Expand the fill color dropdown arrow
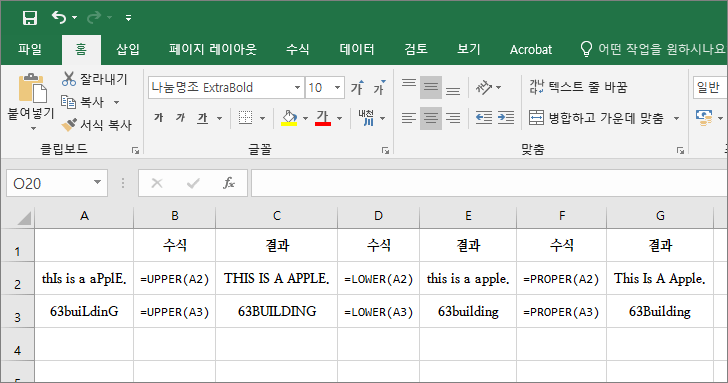Viewport: 728px width, 383px height. 305,118
